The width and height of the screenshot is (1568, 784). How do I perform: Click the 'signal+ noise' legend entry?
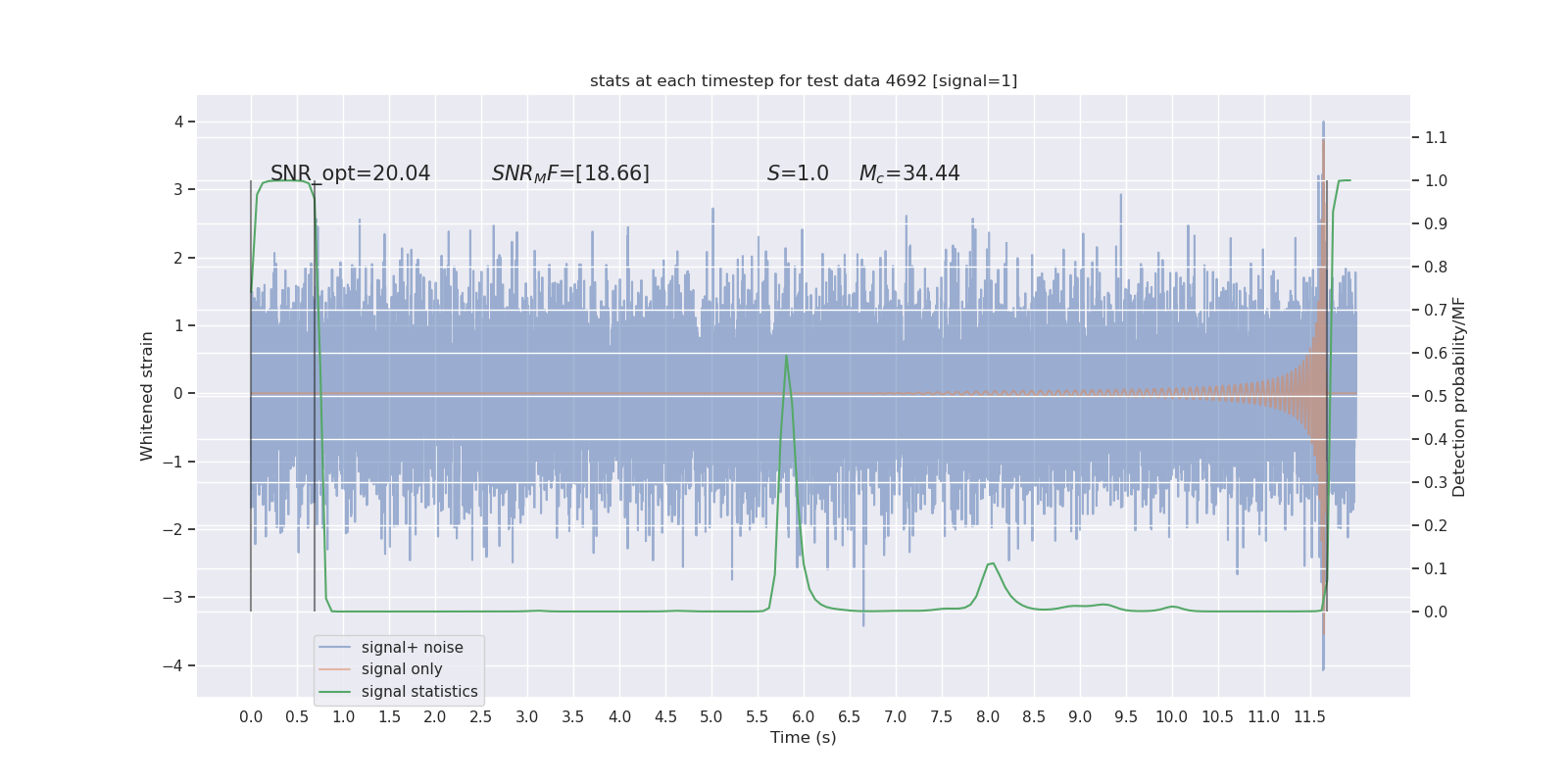click(x=413, y=648)
